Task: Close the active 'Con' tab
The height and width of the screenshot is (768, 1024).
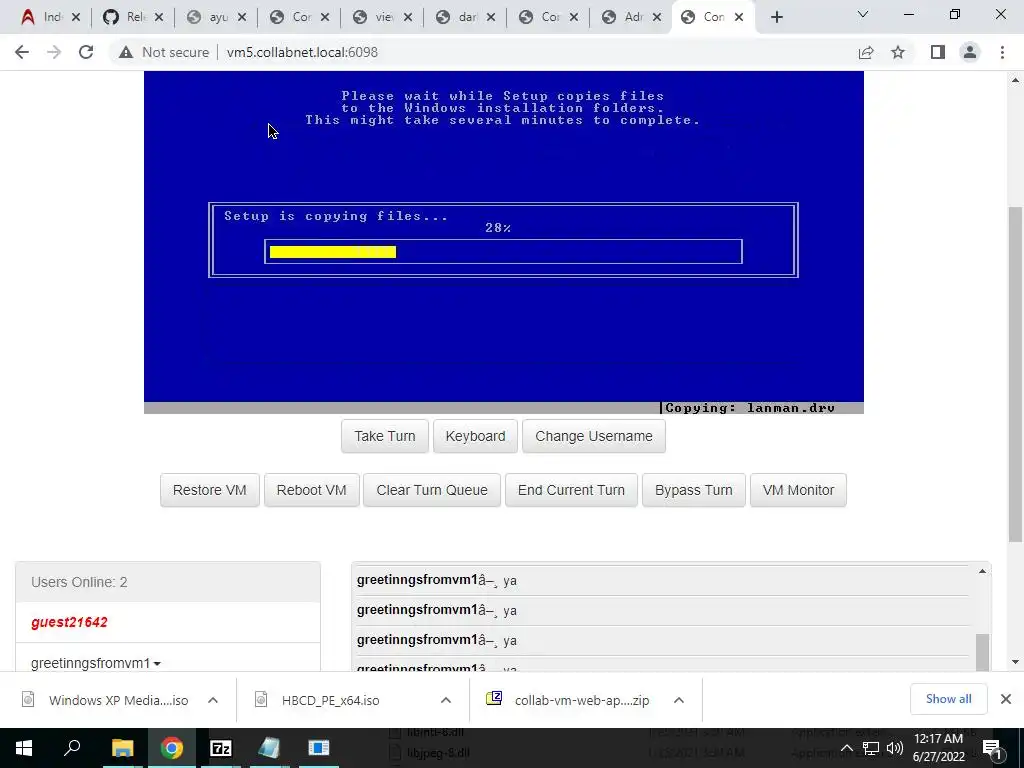Action: [x=739, y=18]
